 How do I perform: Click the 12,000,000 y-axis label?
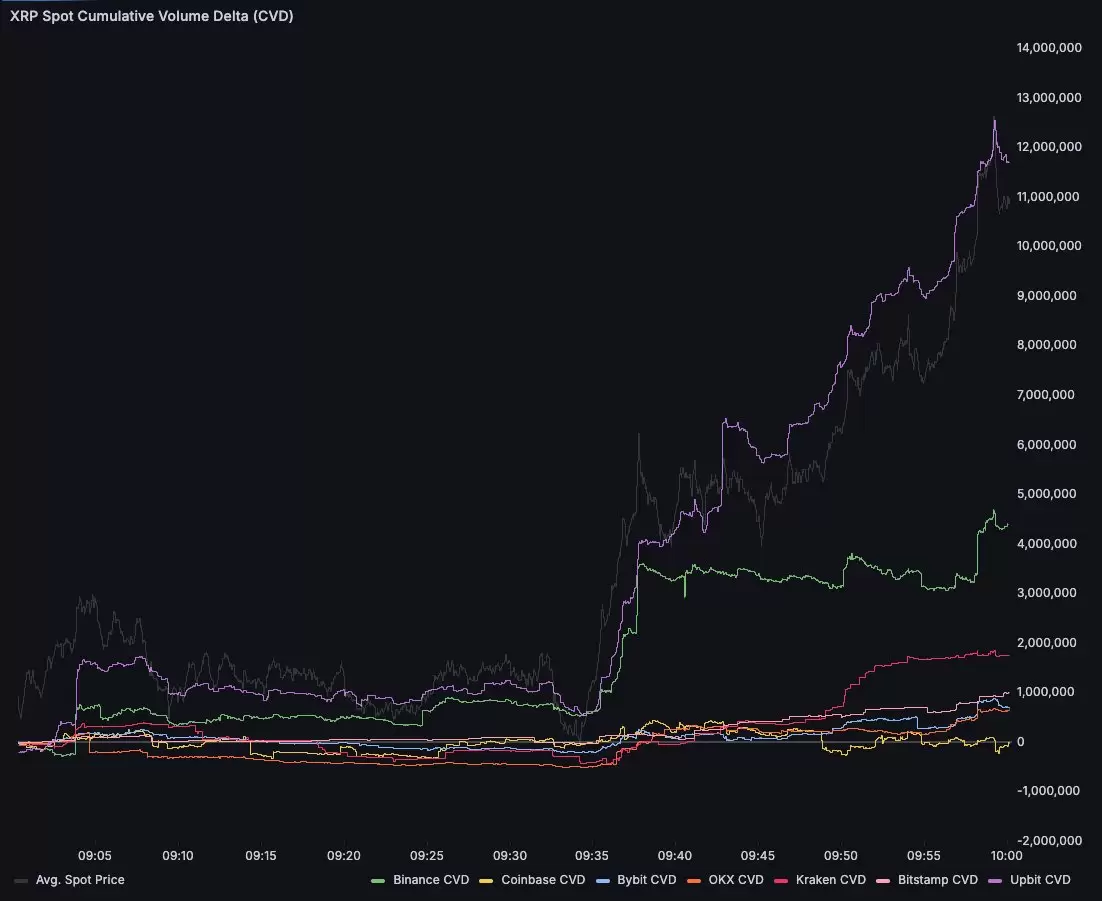[x=1049, y=147]
